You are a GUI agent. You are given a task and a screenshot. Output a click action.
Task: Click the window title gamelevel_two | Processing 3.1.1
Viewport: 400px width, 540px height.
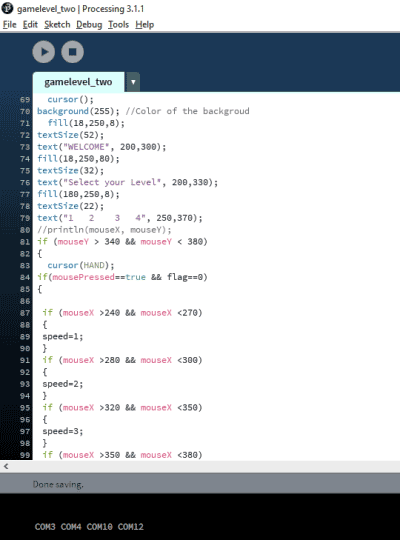point(81,9)
